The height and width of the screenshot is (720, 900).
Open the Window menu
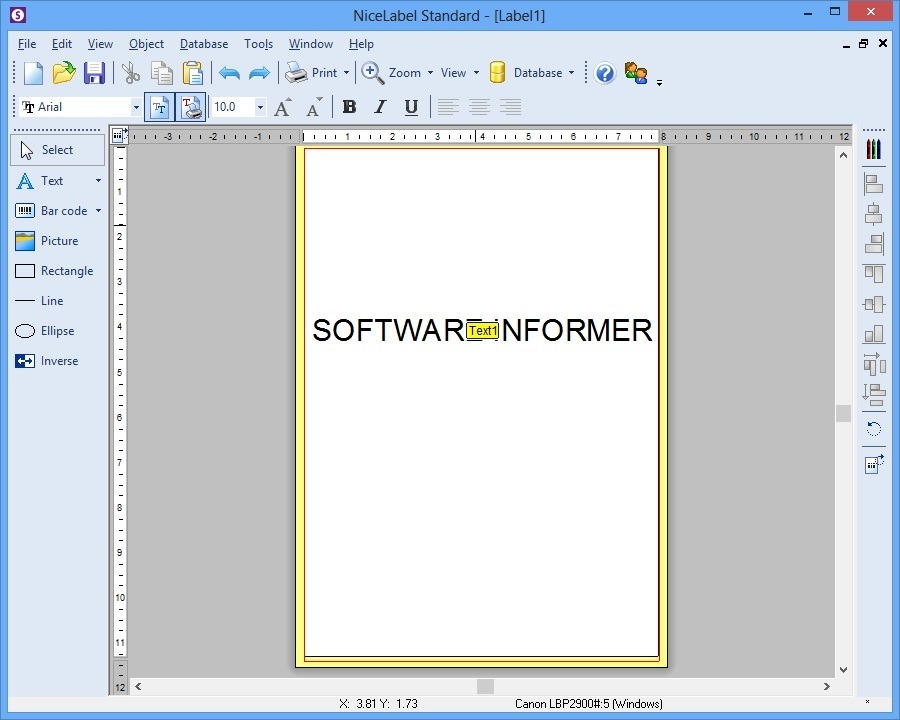(311, 44)
